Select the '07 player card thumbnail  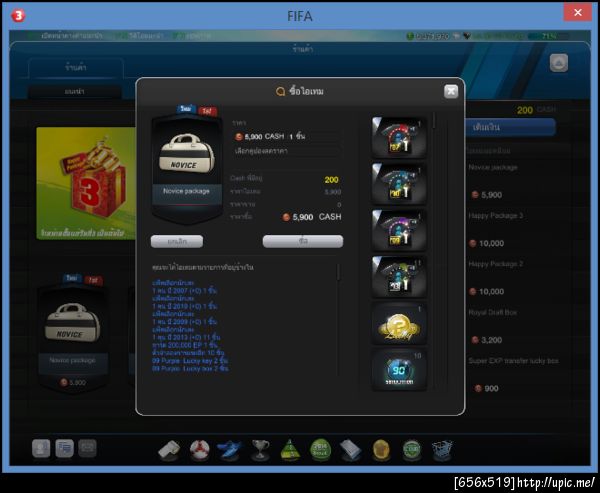pos(399,138)
